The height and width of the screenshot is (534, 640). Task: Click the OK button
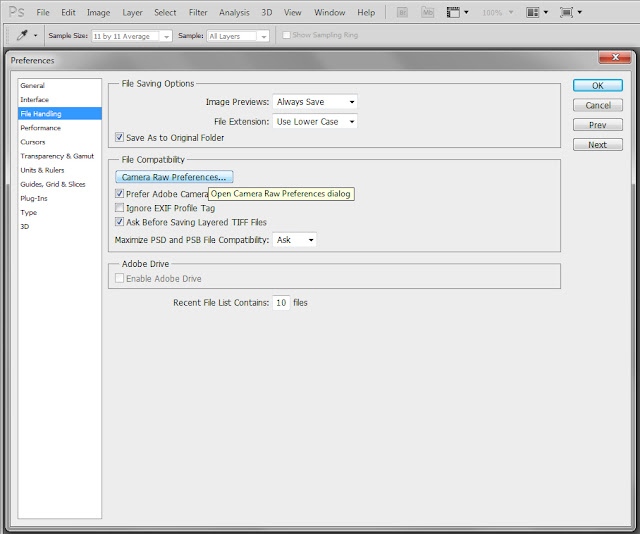598,85
